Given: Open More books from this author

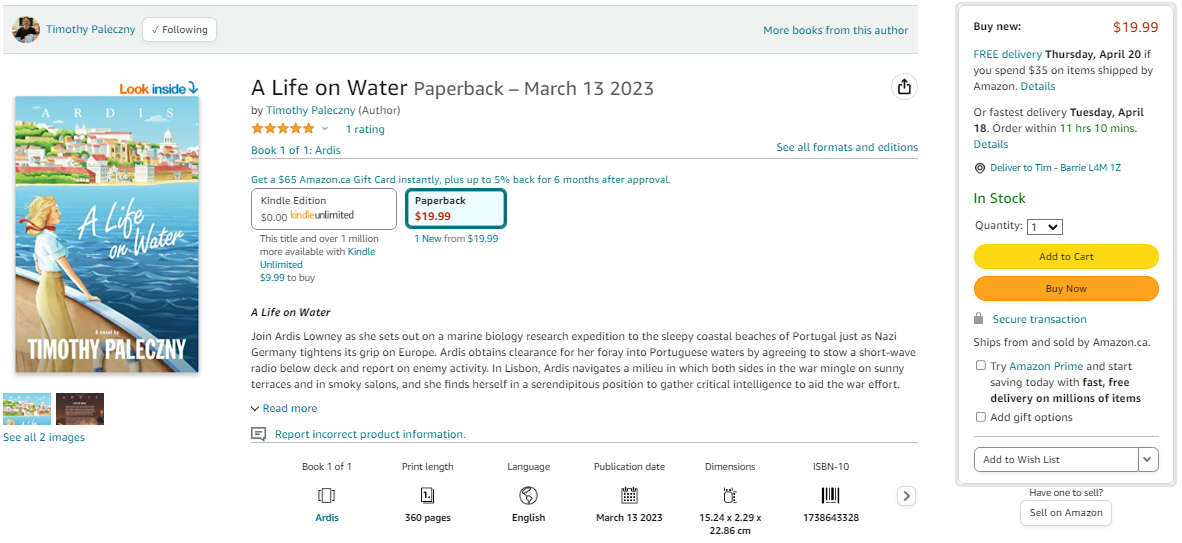Looking at the screenshot, I should [835, 30].
